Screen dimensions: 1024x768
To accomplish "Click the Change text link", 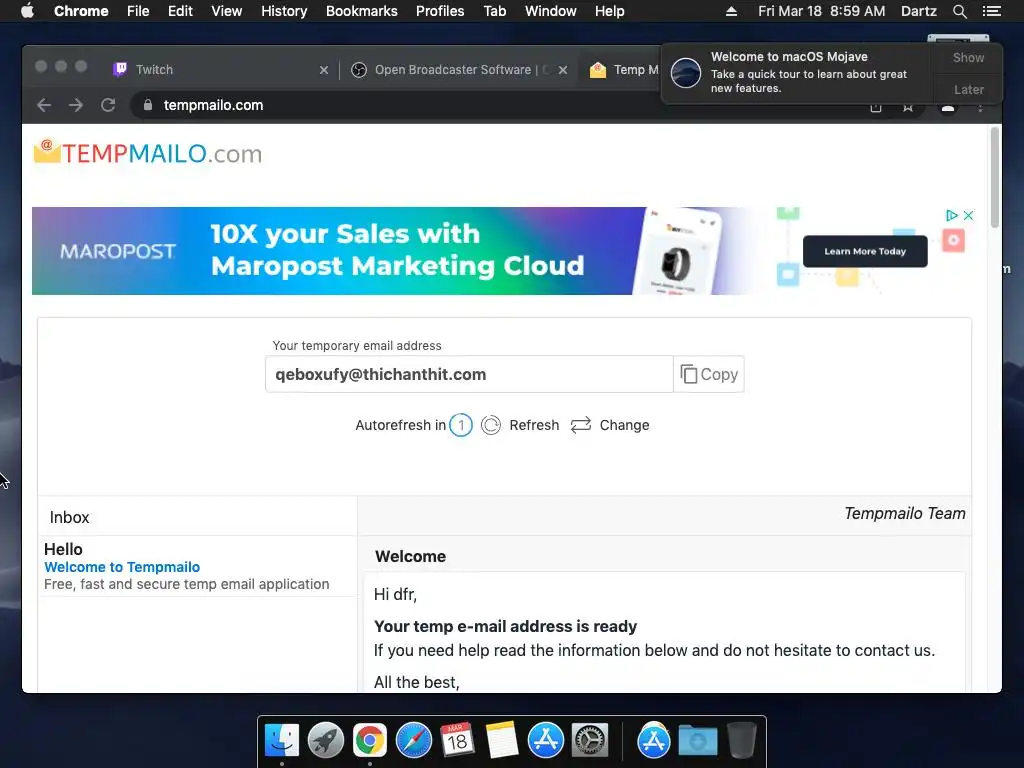I will 624,425.
